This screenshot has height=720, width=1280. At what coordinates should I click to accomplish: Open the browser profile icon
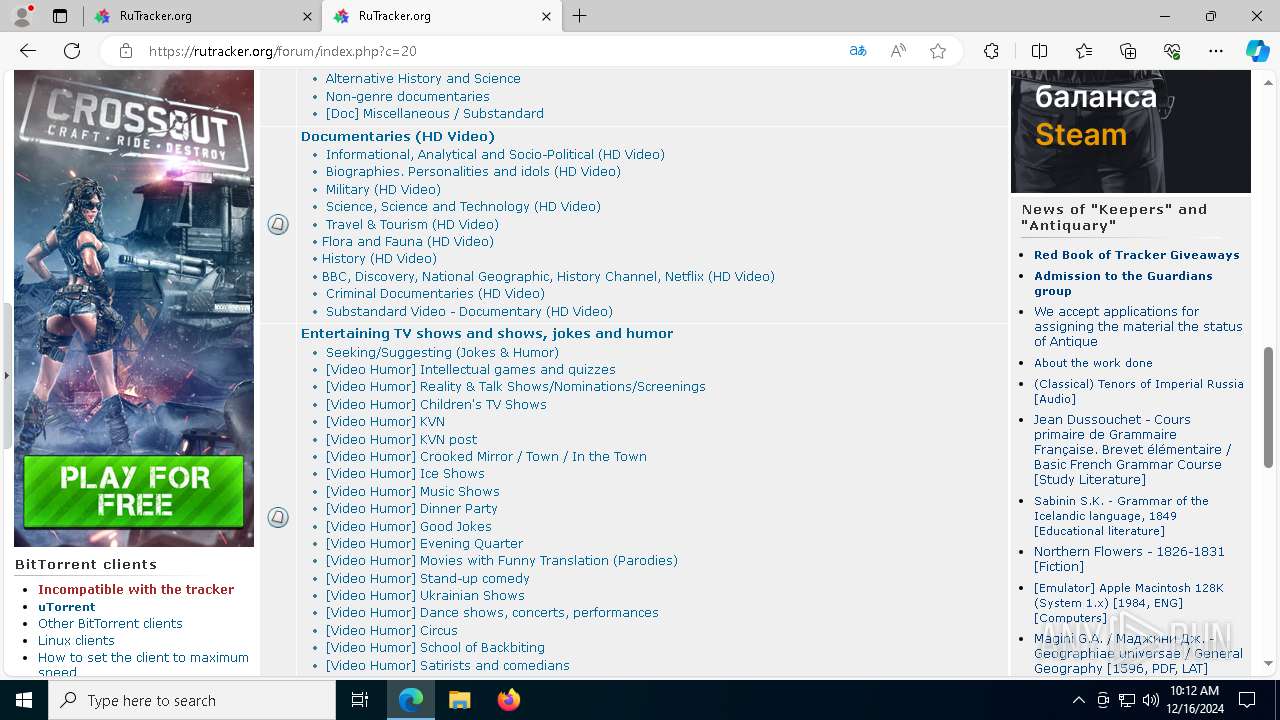pos(22,16)
